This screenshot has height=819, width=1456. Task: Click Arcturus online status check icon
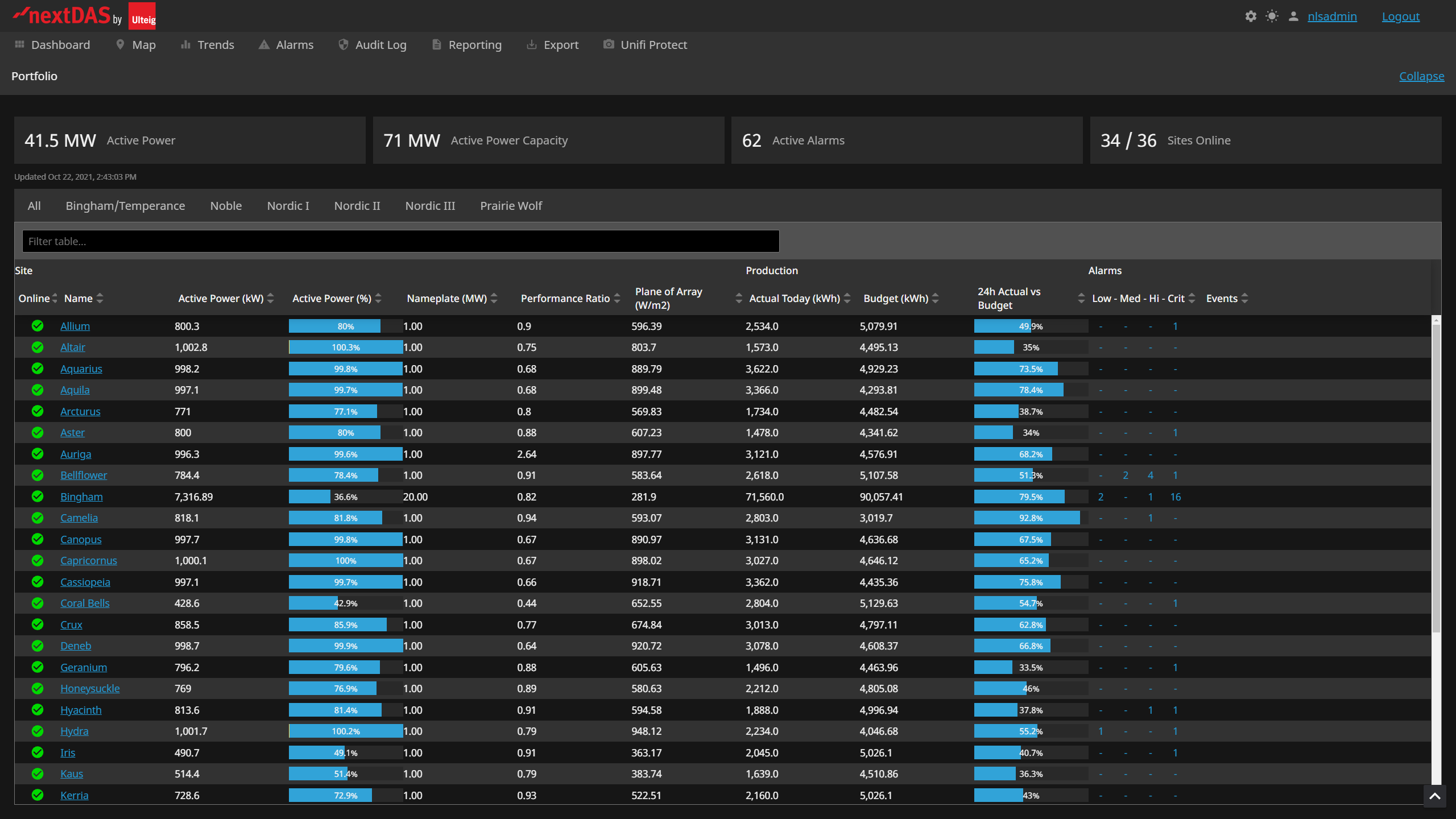click(38, 411)
